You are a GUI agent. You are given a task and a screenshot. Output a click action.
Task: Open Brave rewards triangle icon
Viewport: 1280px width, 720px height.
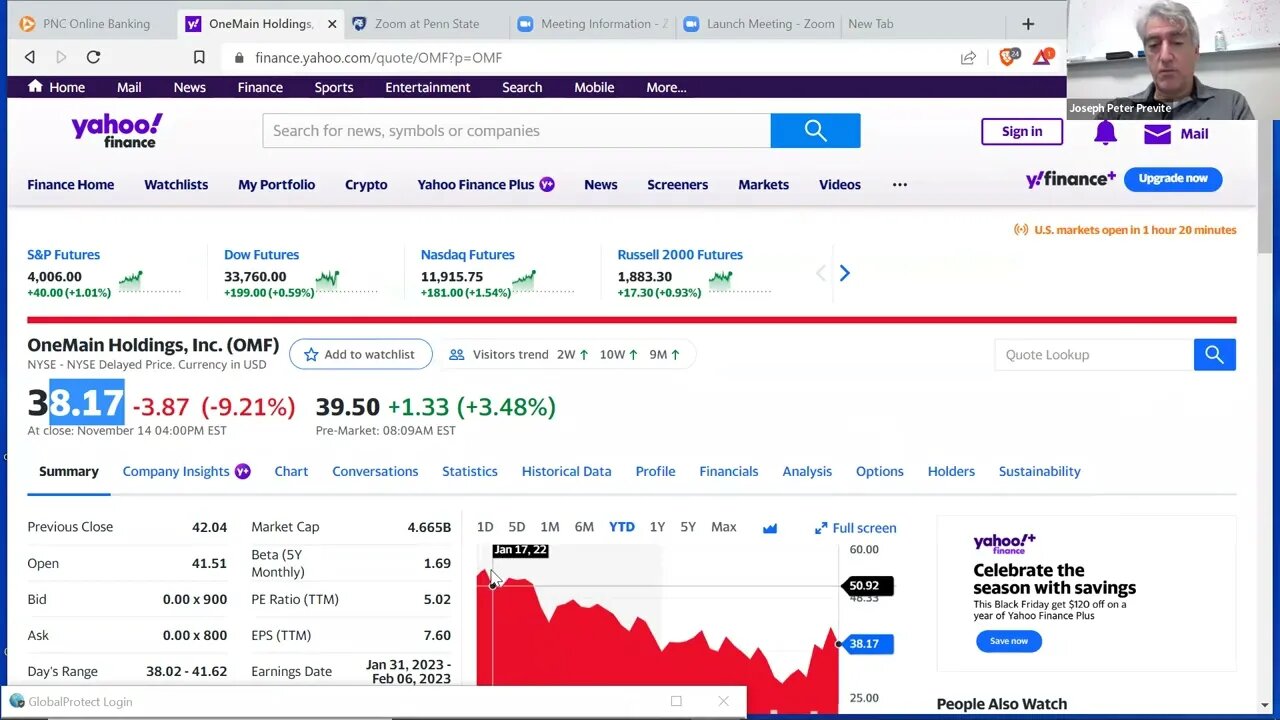(1042, 57)
